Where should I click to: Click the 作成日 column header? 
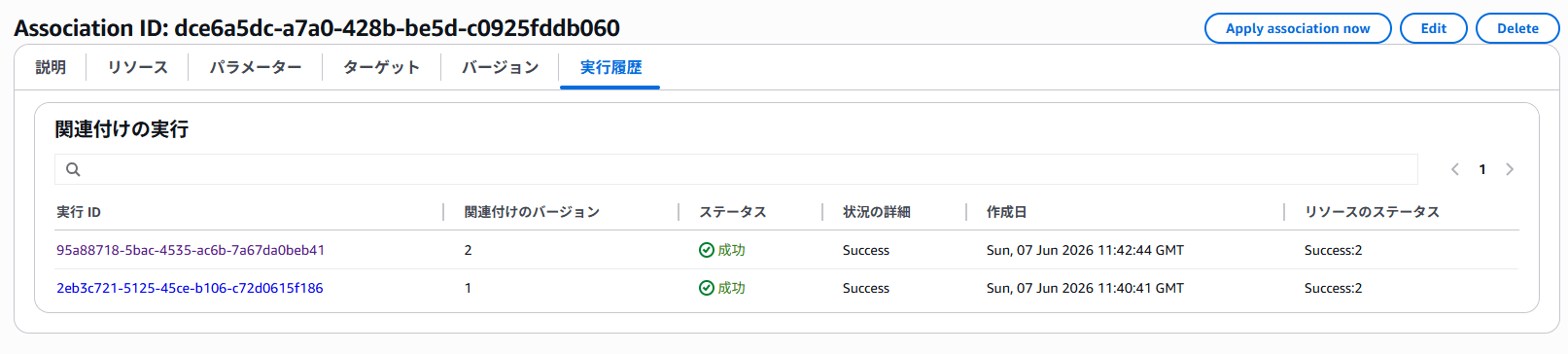(1006, 212)
